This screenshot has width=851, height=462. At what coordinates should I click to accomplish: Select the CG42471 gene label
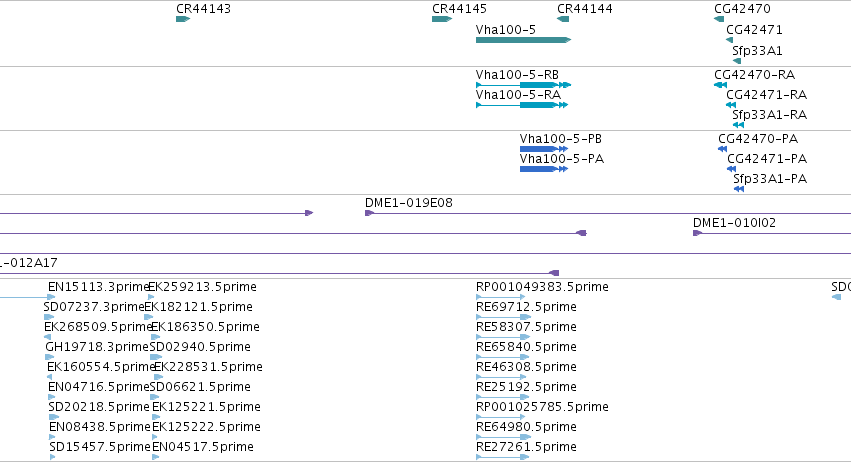coord(754,30)
